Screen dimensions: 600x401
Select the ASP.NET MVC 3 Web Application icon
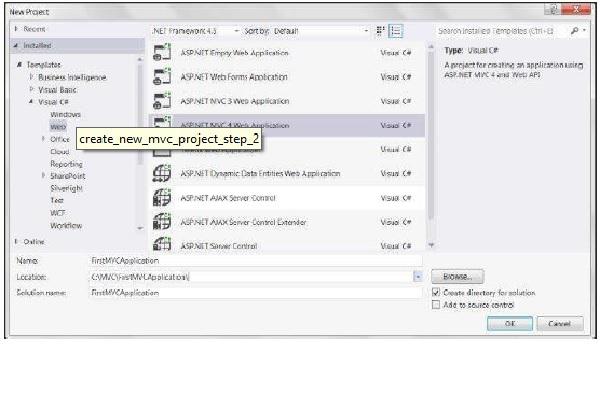[163, 101]
